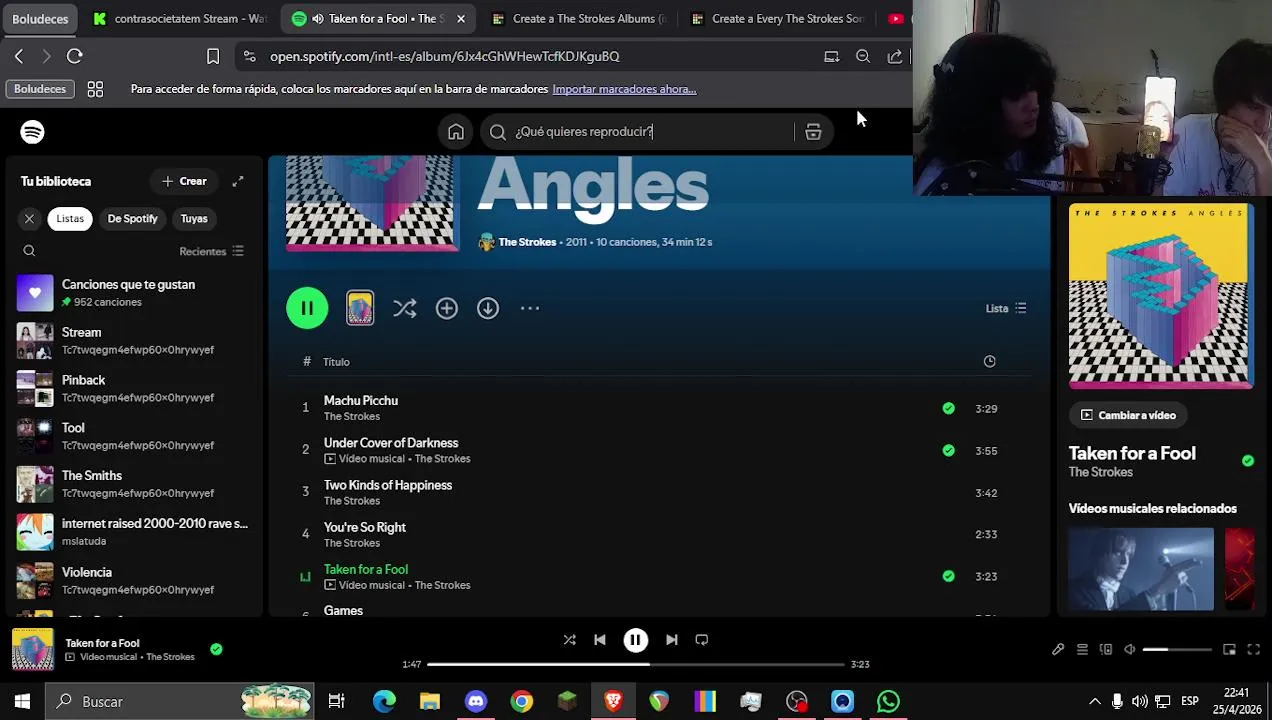
Task: Open the Pinback playlist
Action: coord(132,388)
